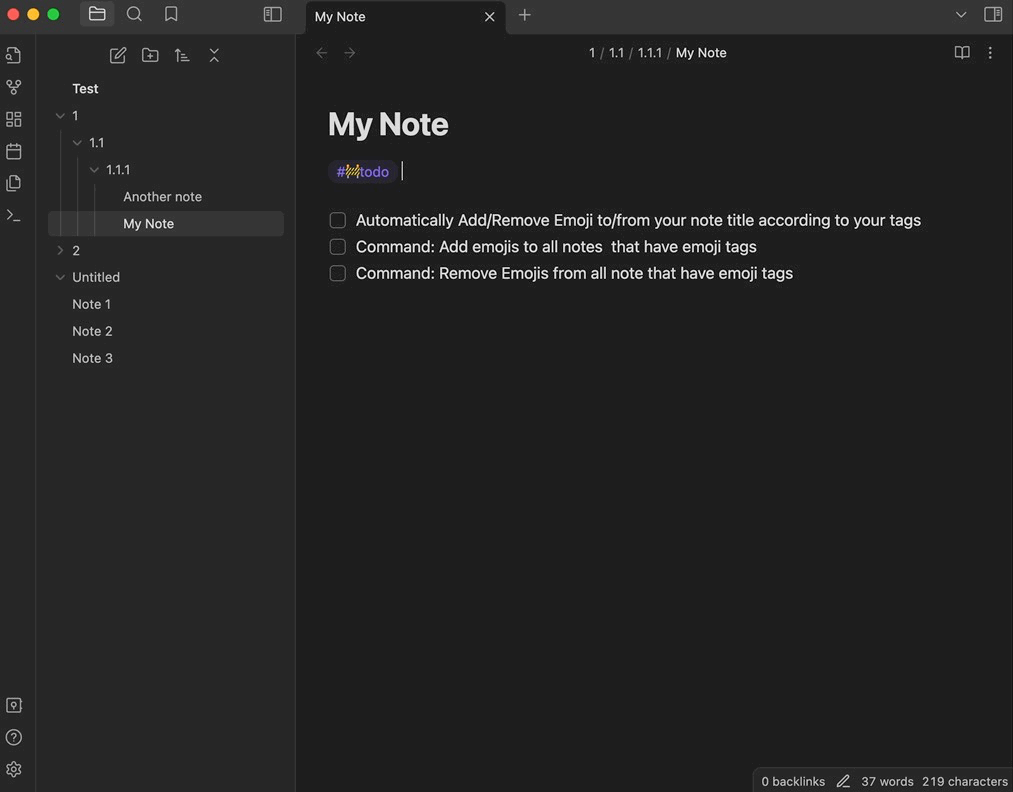Click the Untitled folder label

point(96,277)
